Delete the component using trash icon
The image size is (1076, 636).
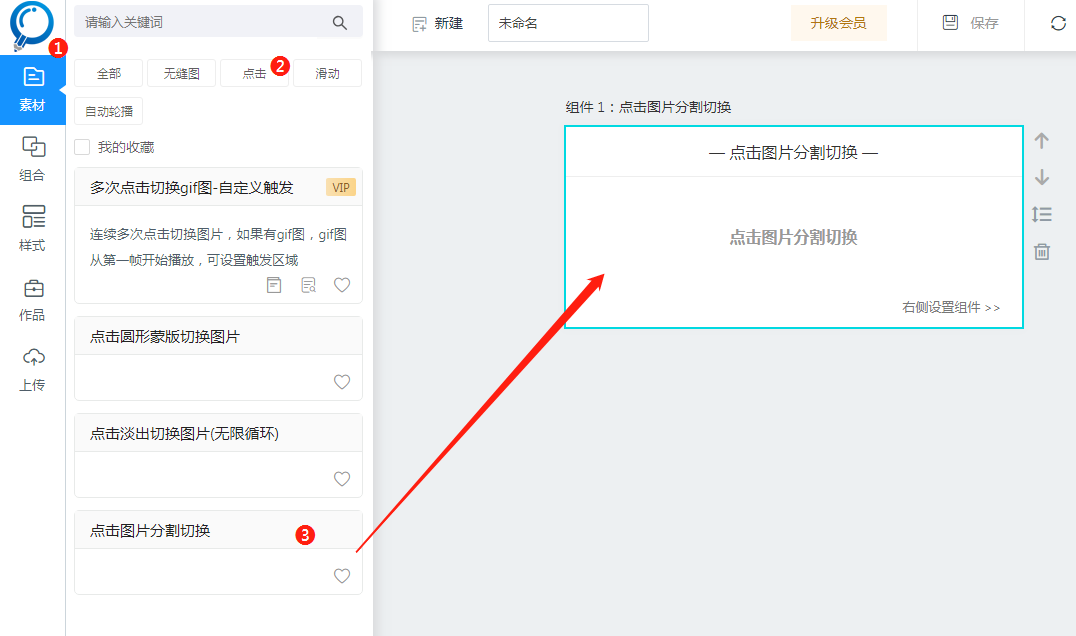point(1042,251)
